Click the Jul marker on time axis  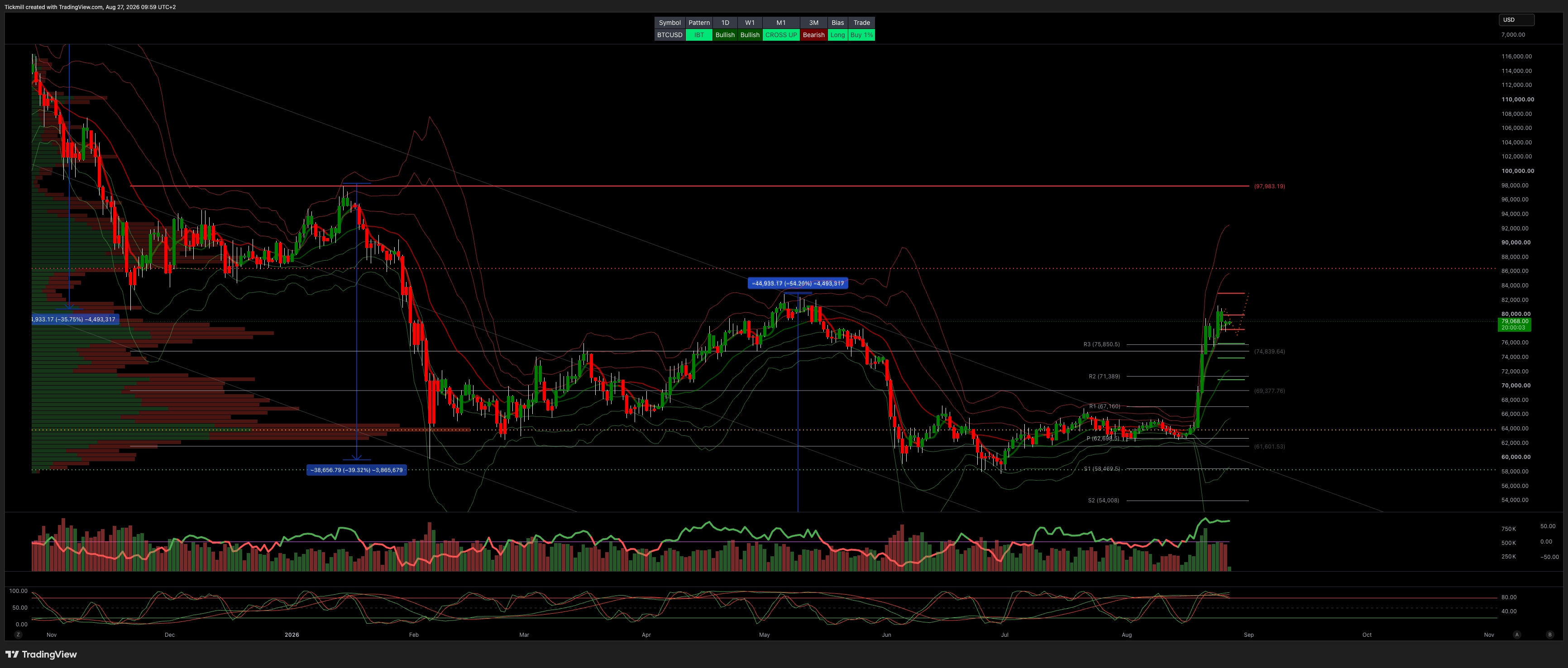click(1004, 635)
